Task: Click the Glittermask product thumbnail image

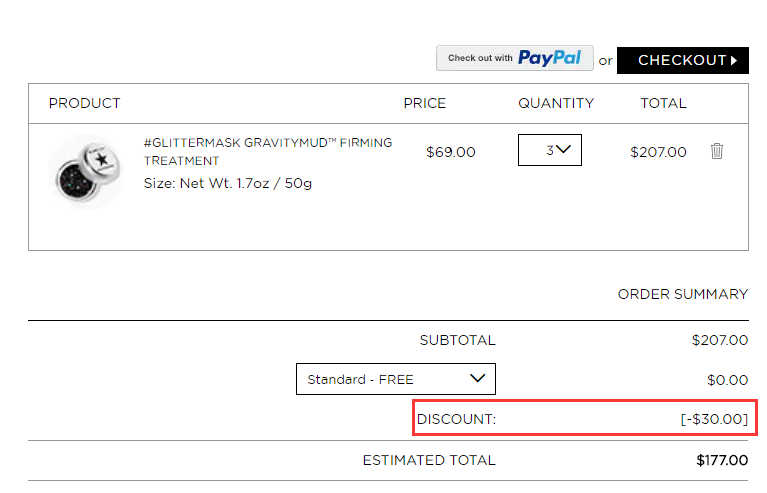Action: point(86,172)
